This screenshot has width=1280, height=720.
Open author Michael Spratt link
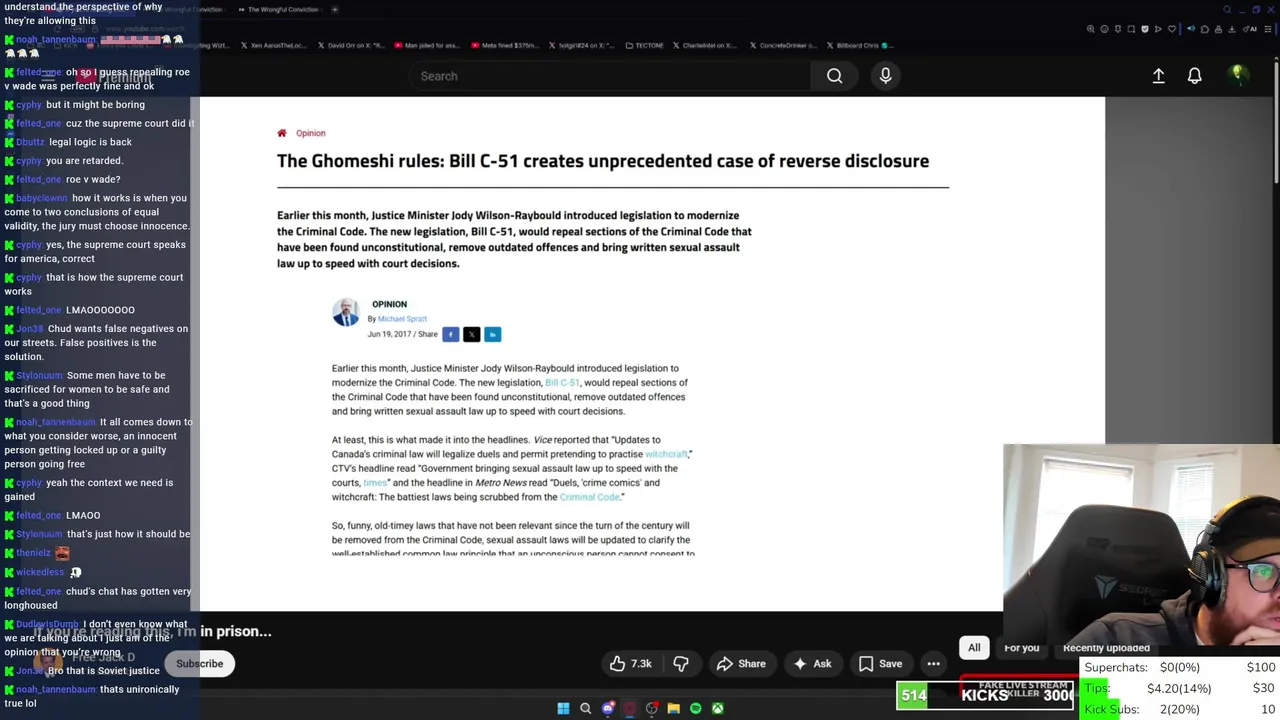pos(402,319)
